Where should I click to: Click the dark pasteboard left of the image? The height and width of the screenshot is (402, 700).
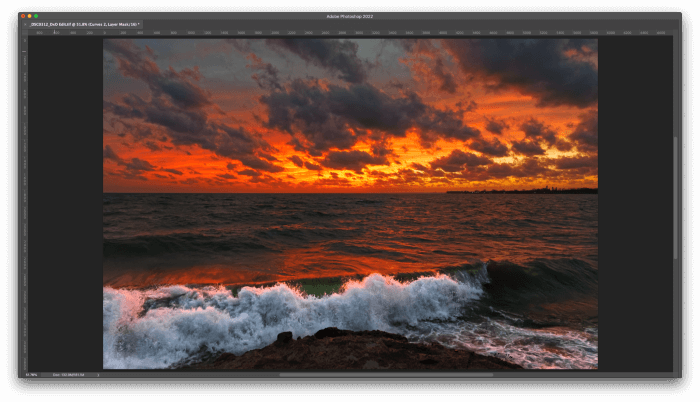66,203
